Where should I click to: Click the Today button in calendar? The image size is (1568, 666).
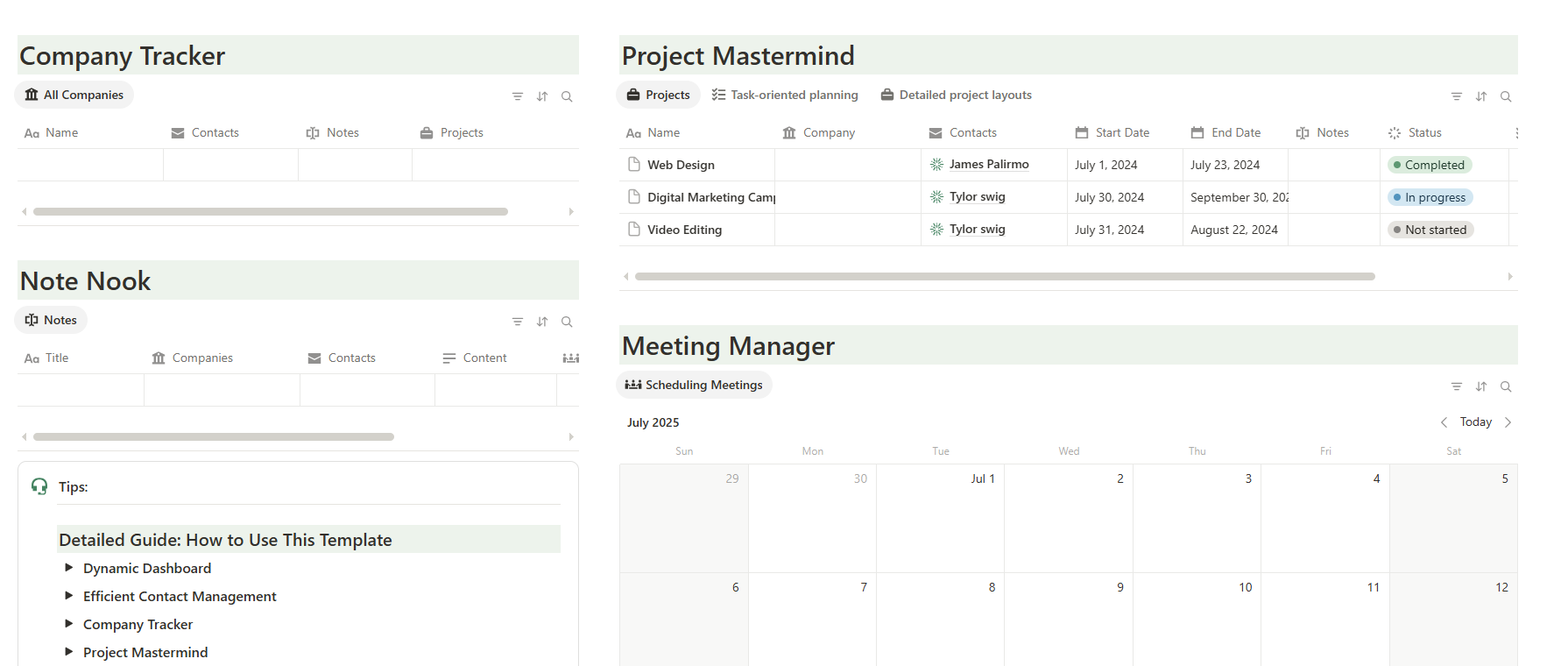[x=1475, y=422]
